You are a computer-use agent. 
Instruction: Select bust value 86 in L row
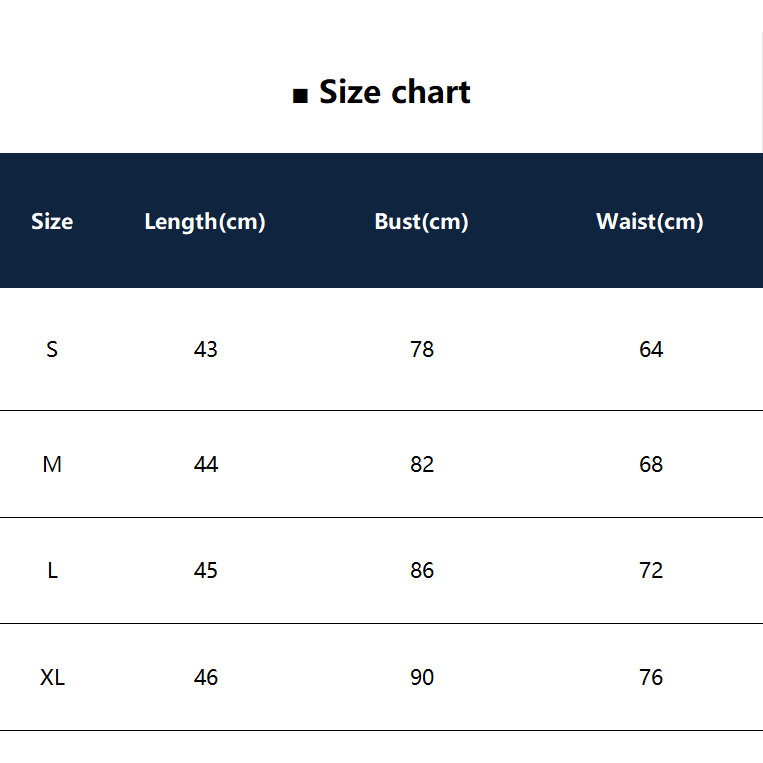point(422,570)
